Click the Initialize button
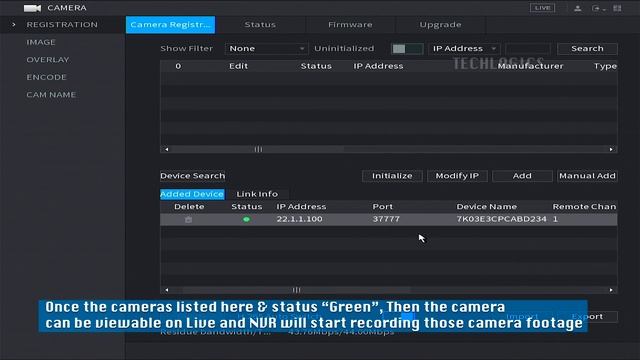Image resolution: width=640 pixels, height=360 pixels. (x=392, y=176)
